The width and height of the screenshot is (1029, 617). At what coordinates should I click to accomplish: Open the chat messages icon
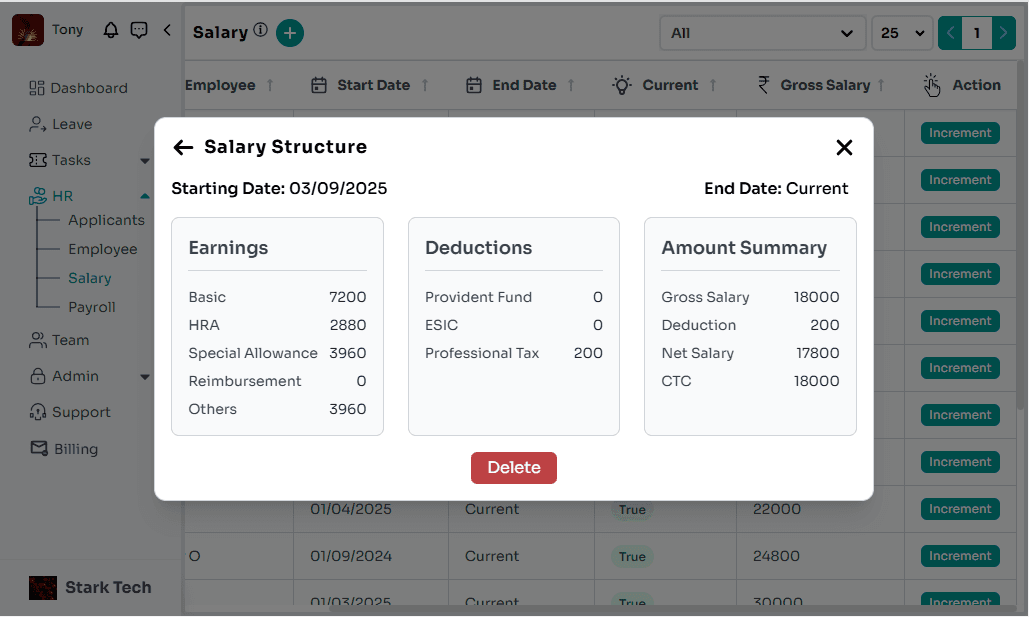point(139,30)
